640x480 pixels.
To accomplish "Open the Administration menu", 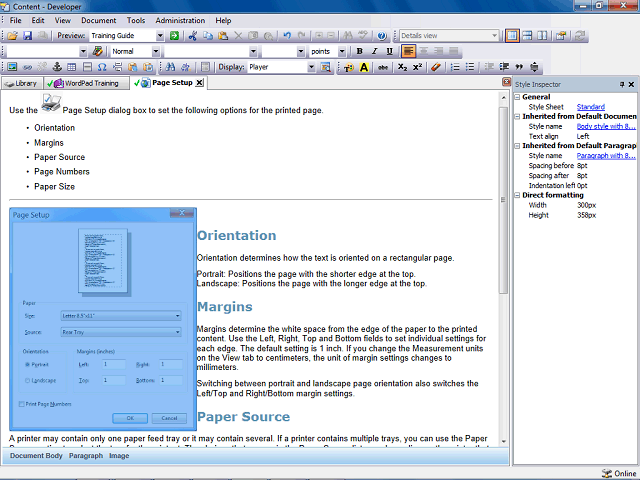I will [180, 20].
